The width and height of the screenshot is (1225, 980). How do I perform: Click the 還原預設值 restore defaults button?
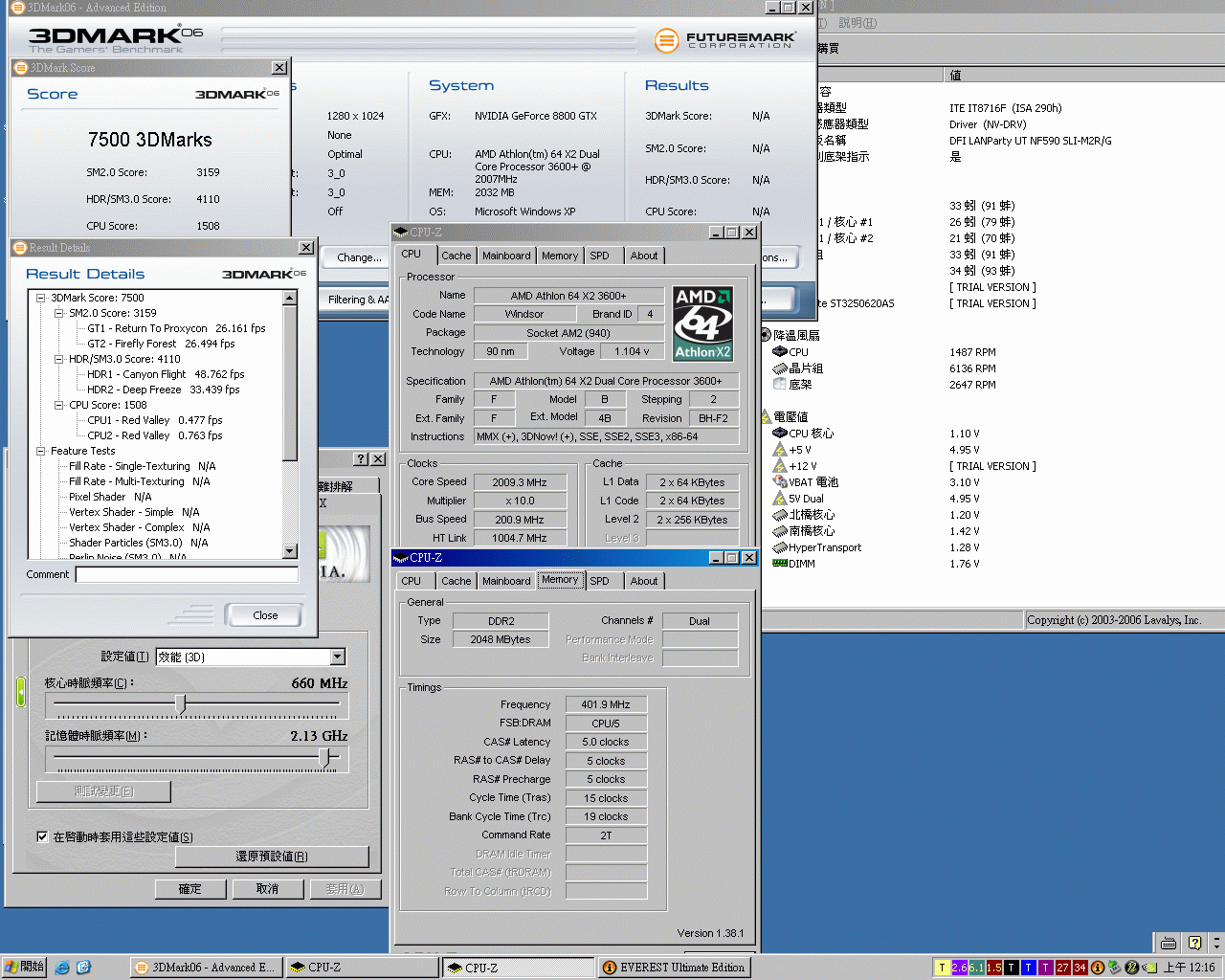pyautogui.click(x=272, y=857)
